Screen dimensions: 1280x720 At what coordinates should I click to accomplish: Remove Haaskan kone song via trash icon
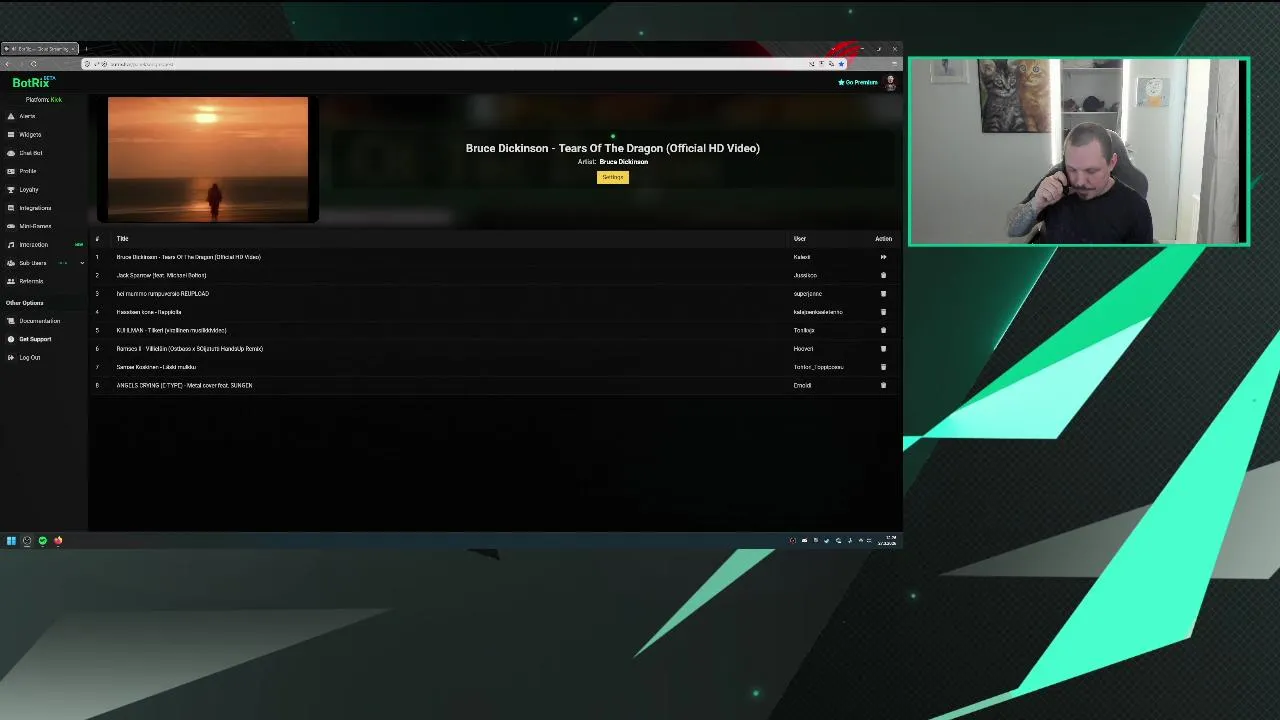pyautogui.click(x=883, y=312)
